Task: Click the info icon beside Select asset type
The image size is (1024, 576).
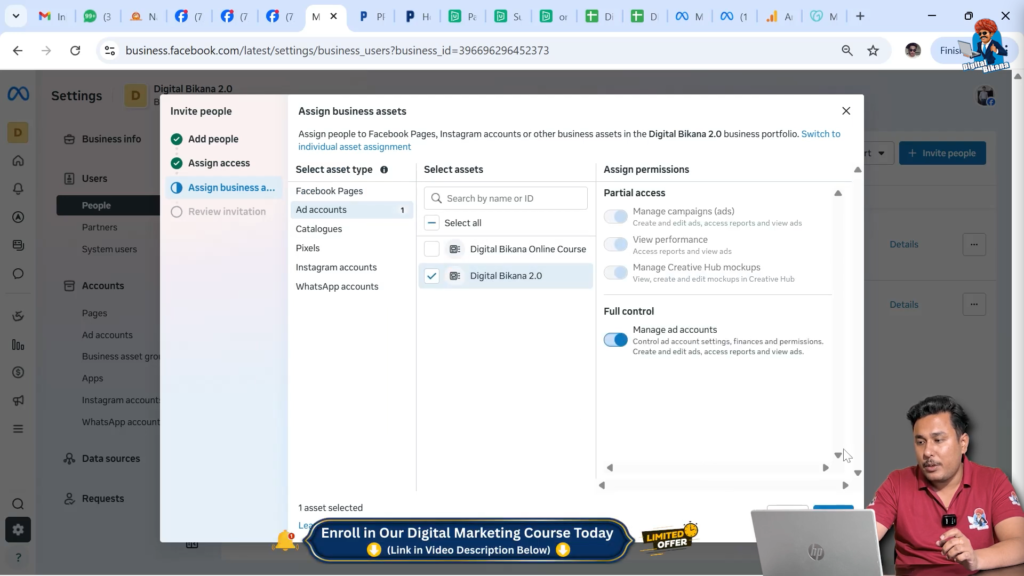Action: click(384, 170)
